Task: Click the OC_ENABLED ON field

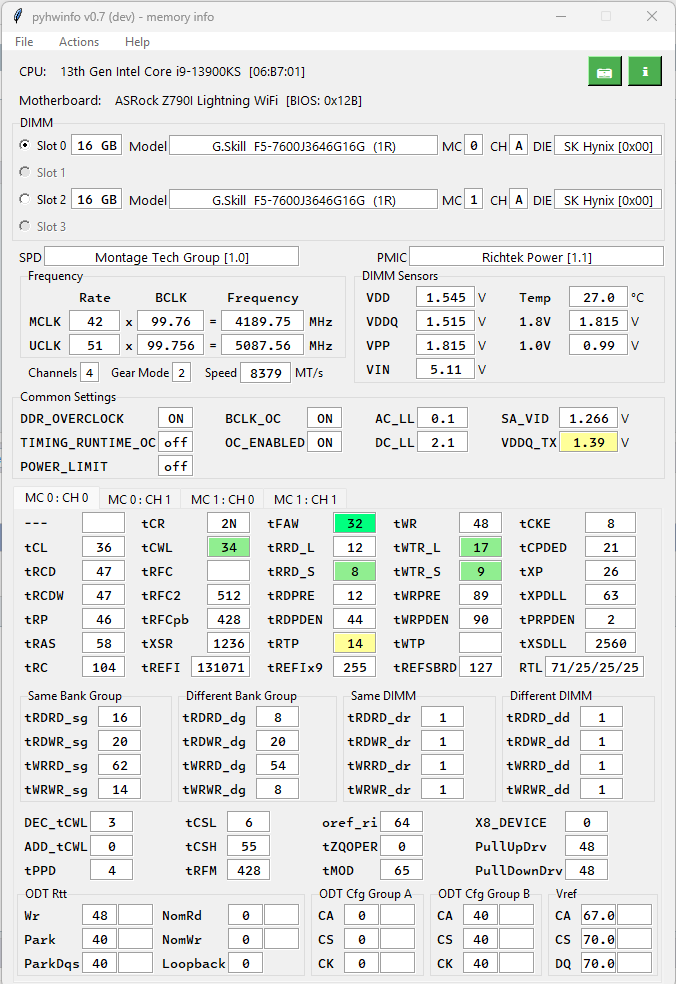Action: click(x=325, y=442)
